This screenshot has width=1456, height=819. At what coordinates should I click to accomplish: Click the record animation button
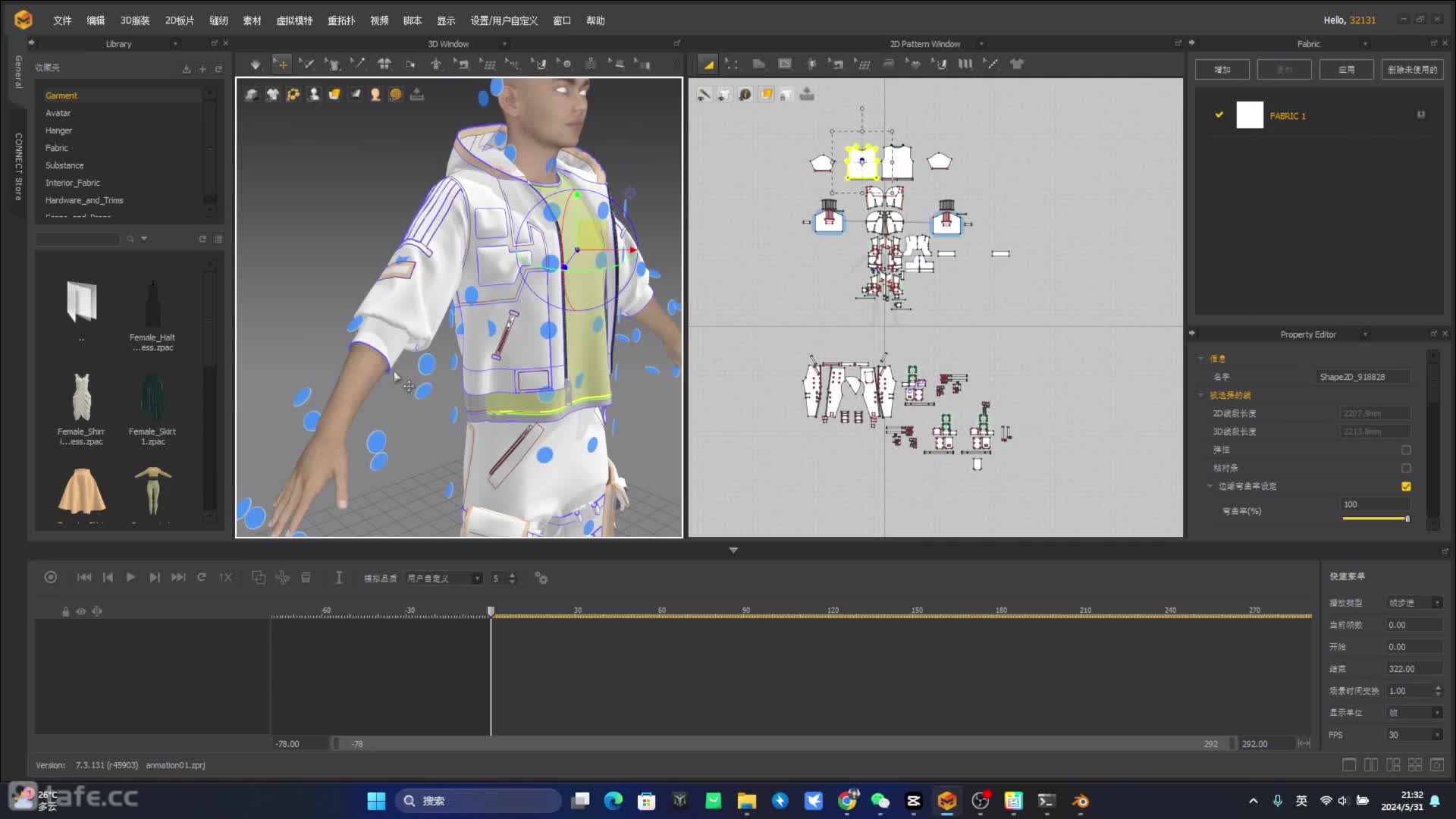(x=51, y=578)
